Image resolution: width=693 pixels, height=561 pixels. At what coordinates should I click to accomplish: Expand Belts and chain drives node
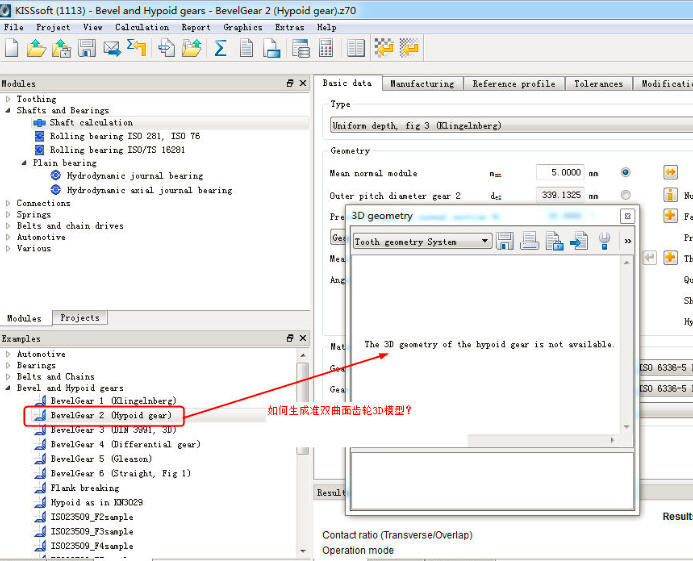point(8,226)
